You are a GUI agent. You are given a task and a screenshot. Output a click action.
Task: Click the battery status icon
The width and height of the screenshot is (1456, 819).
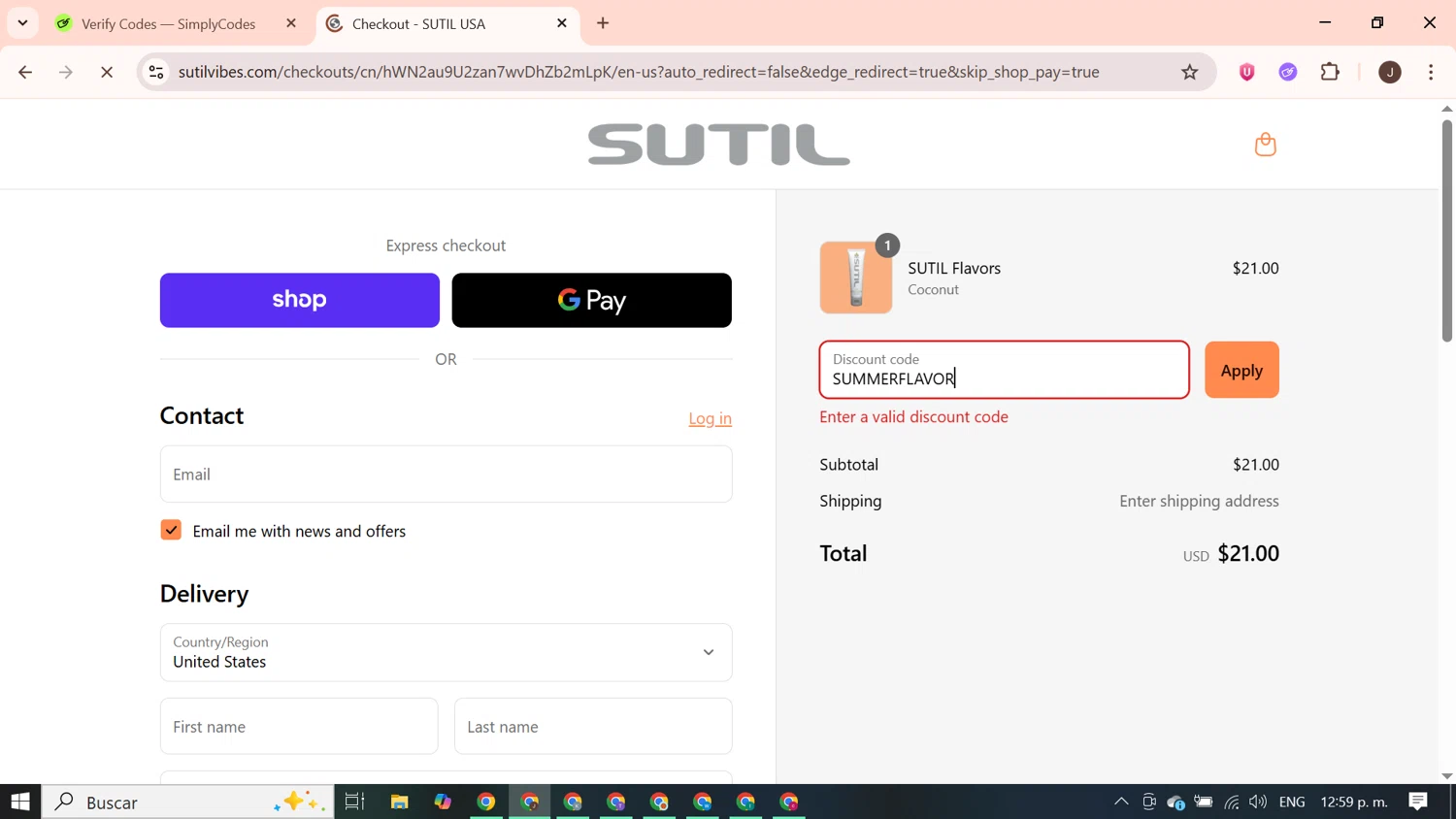1204,802
